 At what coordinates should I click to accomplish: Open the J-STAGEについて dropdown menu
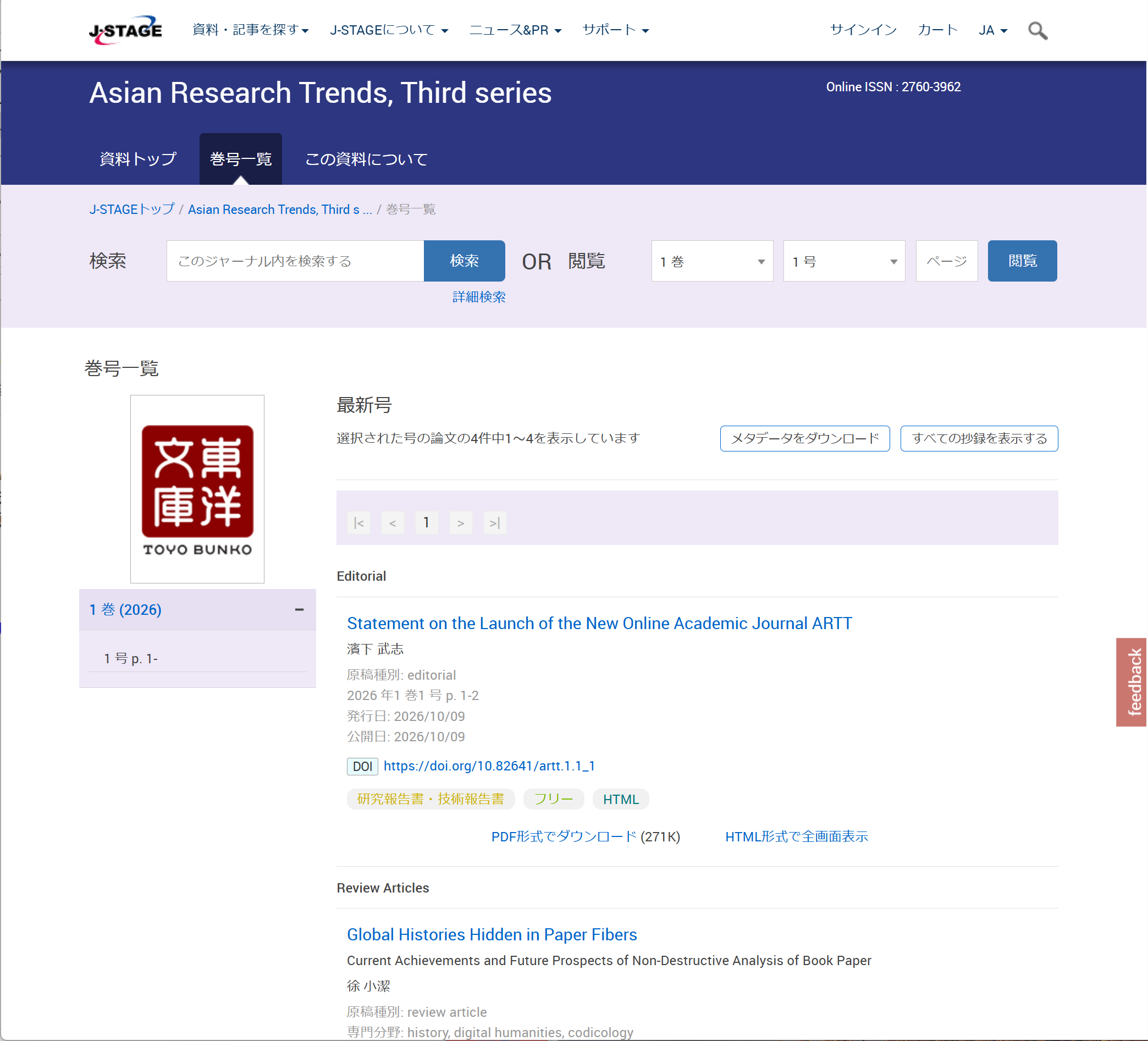(x=389, y=30)
